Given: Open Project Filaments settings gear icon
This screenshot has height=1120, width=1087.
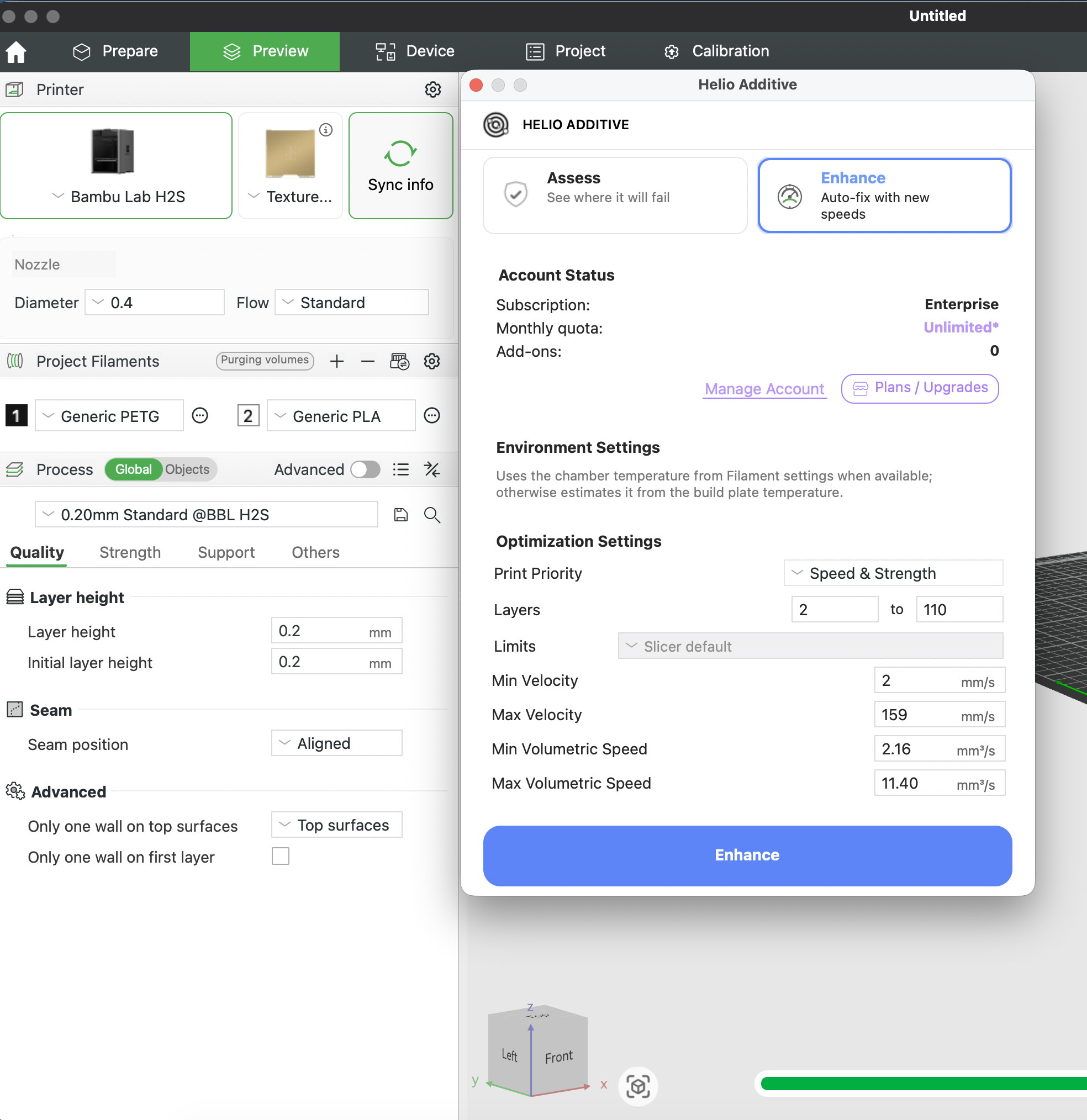Looking at the screenshot, I should click(x=431, y=361).
